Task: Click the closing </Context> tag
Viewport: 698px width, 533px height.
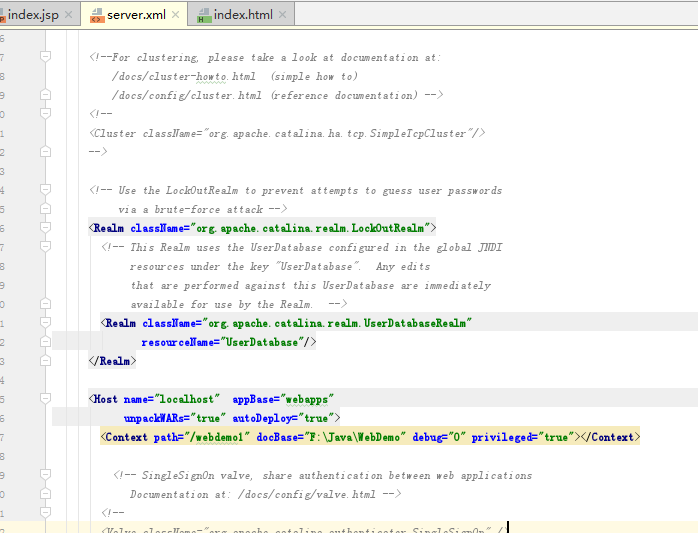Action: (610, 437)
